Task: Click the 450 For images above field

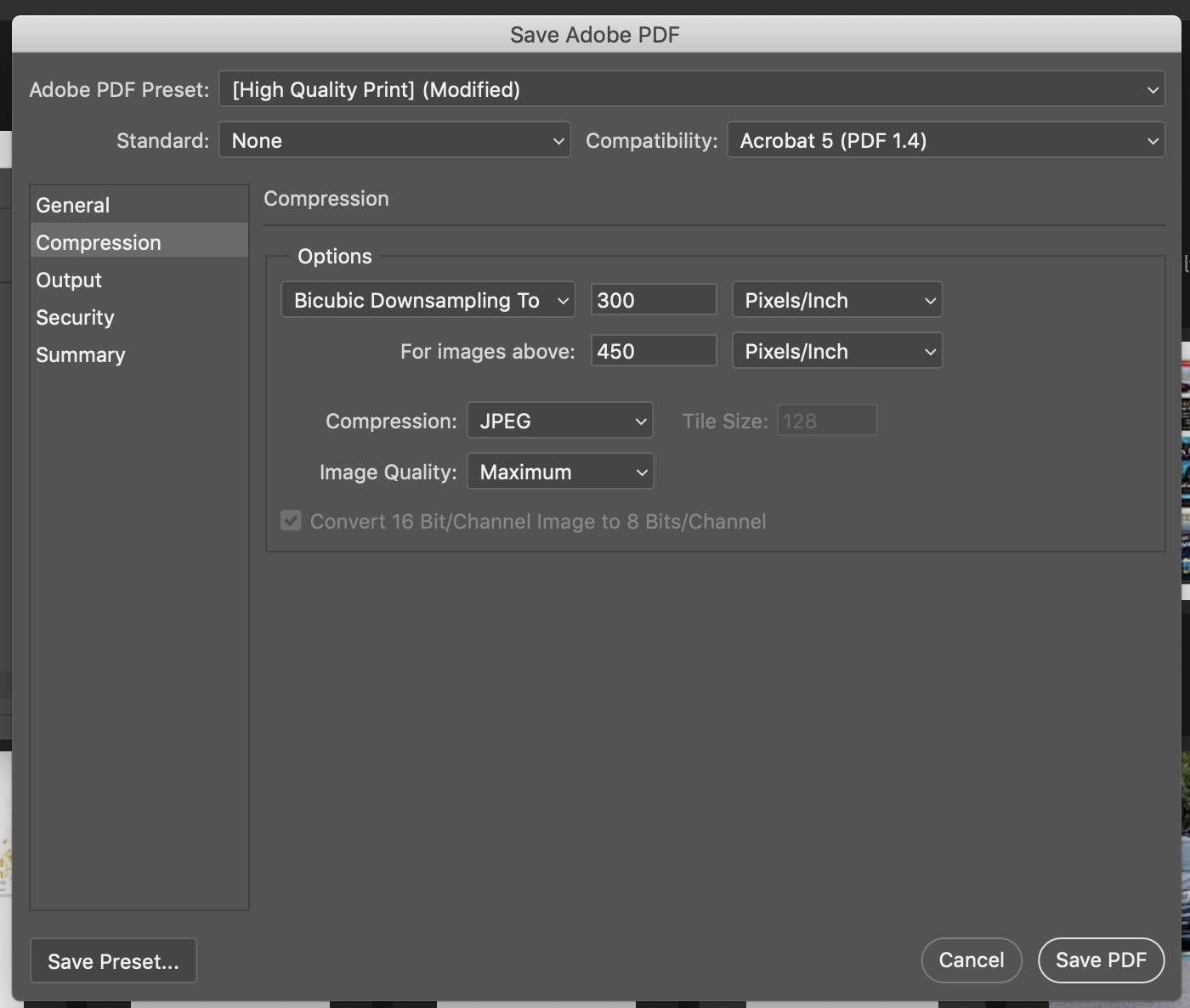Action: coord(653,350)
